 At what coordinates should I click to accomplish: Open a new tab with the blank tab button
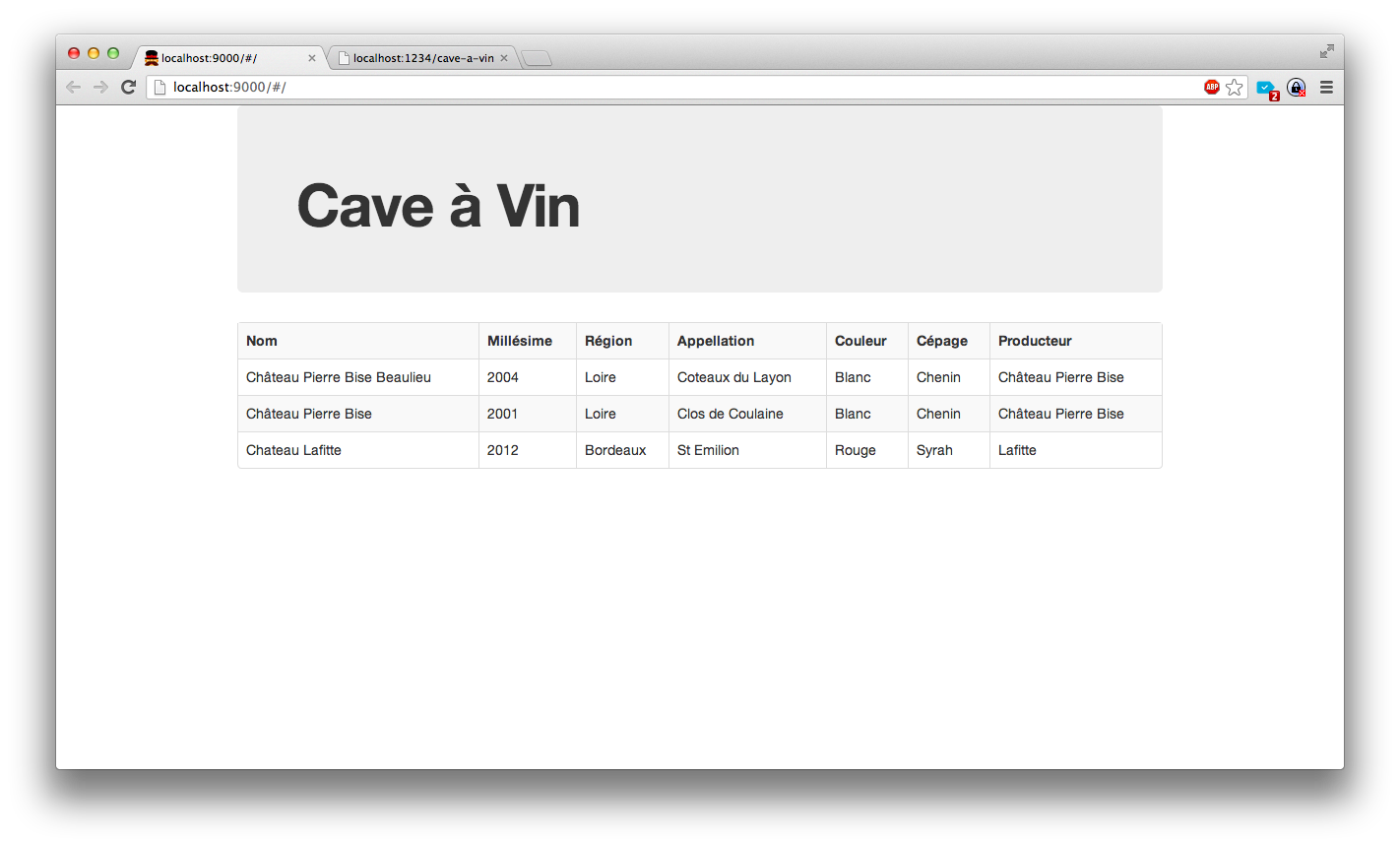tap(537, 58)
